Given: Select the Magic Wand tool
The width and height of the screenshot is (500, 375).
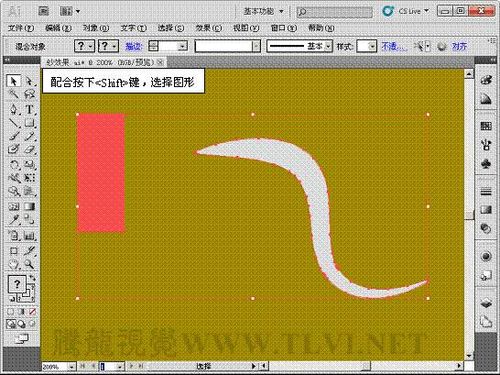Looking at the screenshot, I should [x=13, y=95].
